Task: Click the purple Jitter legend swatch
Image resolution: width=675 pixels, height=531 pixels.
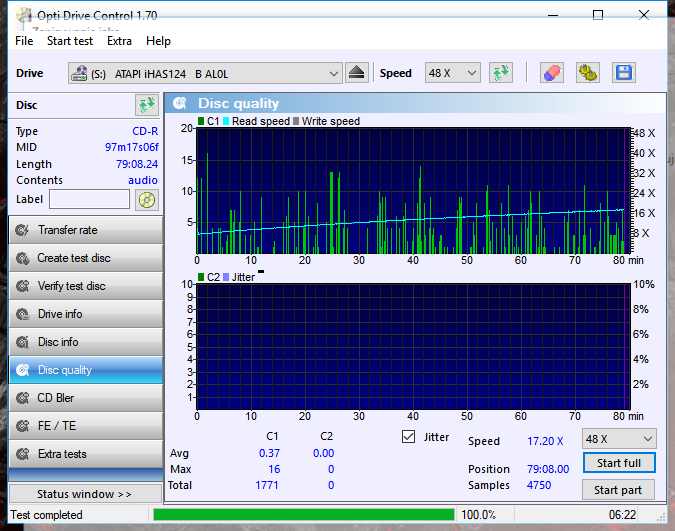Action: (226, 277)
